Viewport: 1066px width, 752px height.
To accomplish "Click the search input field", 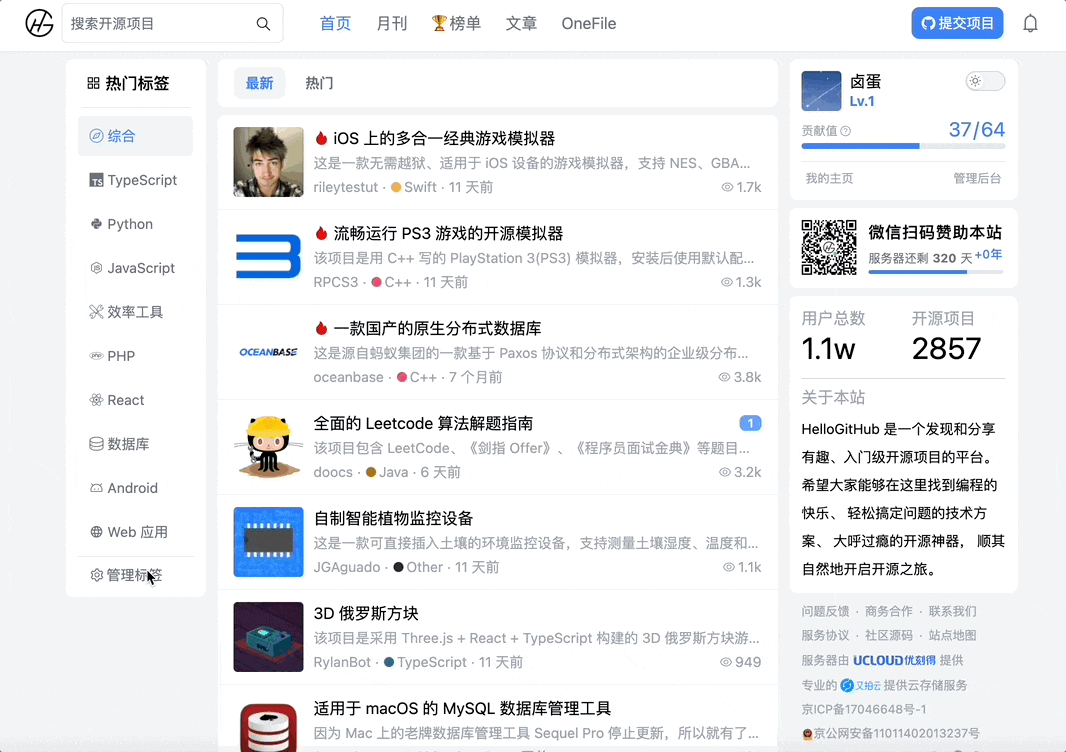I will click(160, 22).
